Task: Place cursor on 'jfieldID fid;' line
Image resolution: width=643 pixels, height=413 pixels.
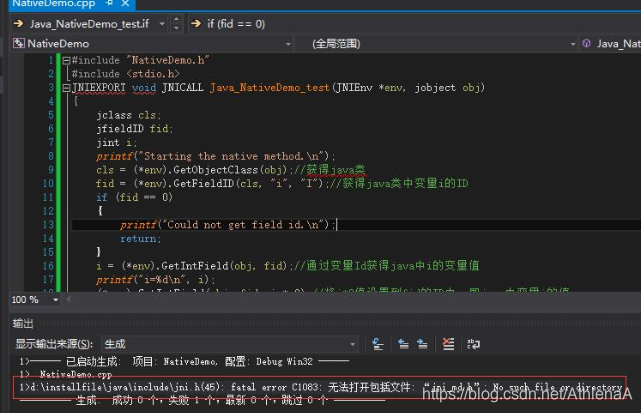Action: pos(135,129)
